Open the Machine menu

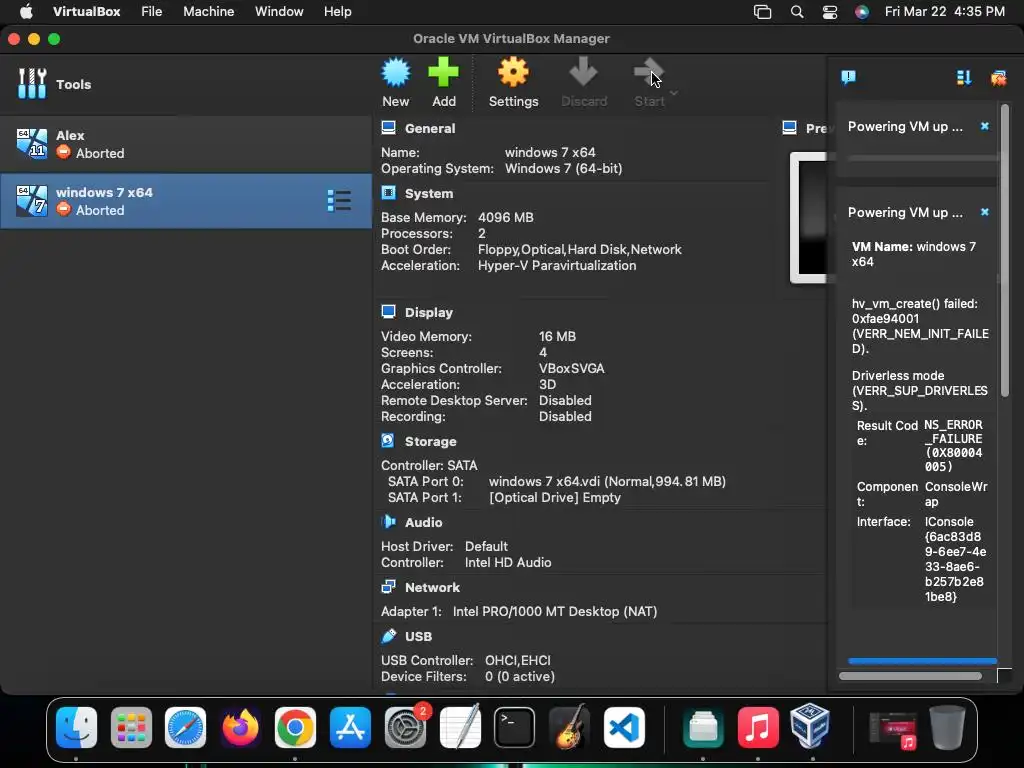point(208,11)
